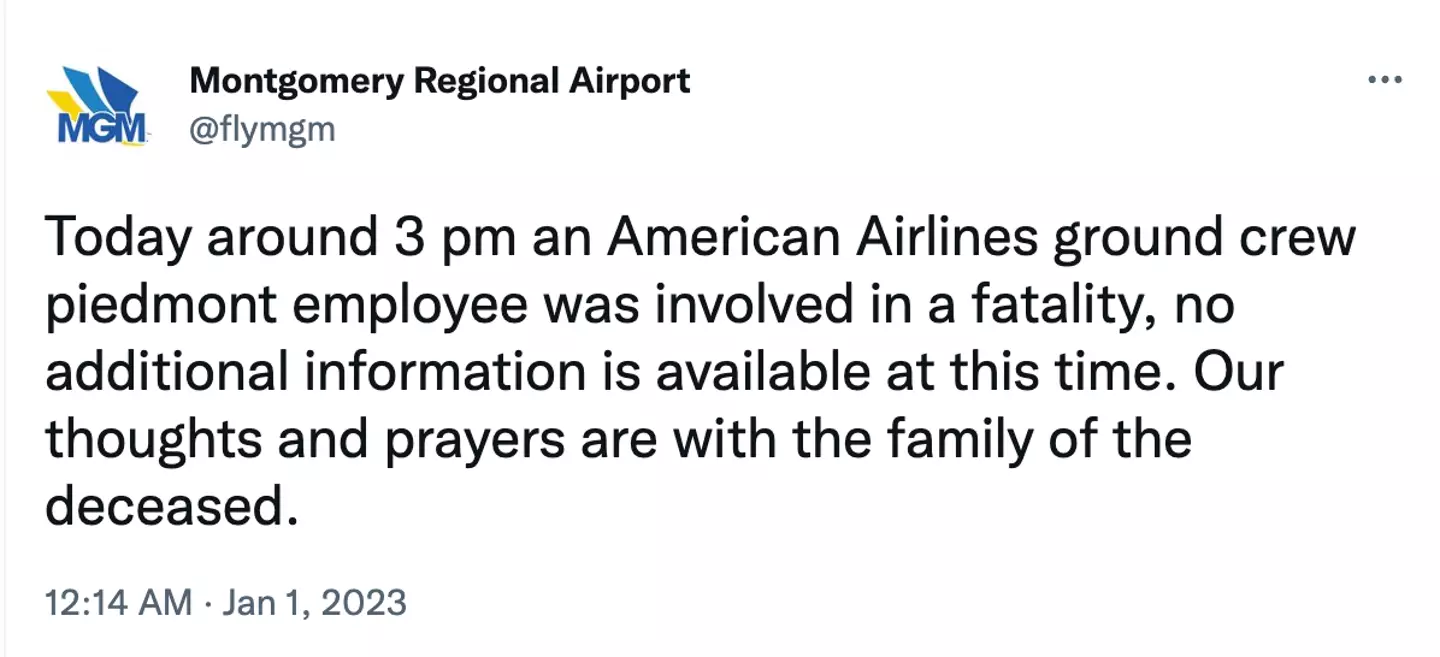Click the blue wing graphic in the logo
Image resolution: width=1440 pixels, height=657 pixels.
tap(112, 90)
